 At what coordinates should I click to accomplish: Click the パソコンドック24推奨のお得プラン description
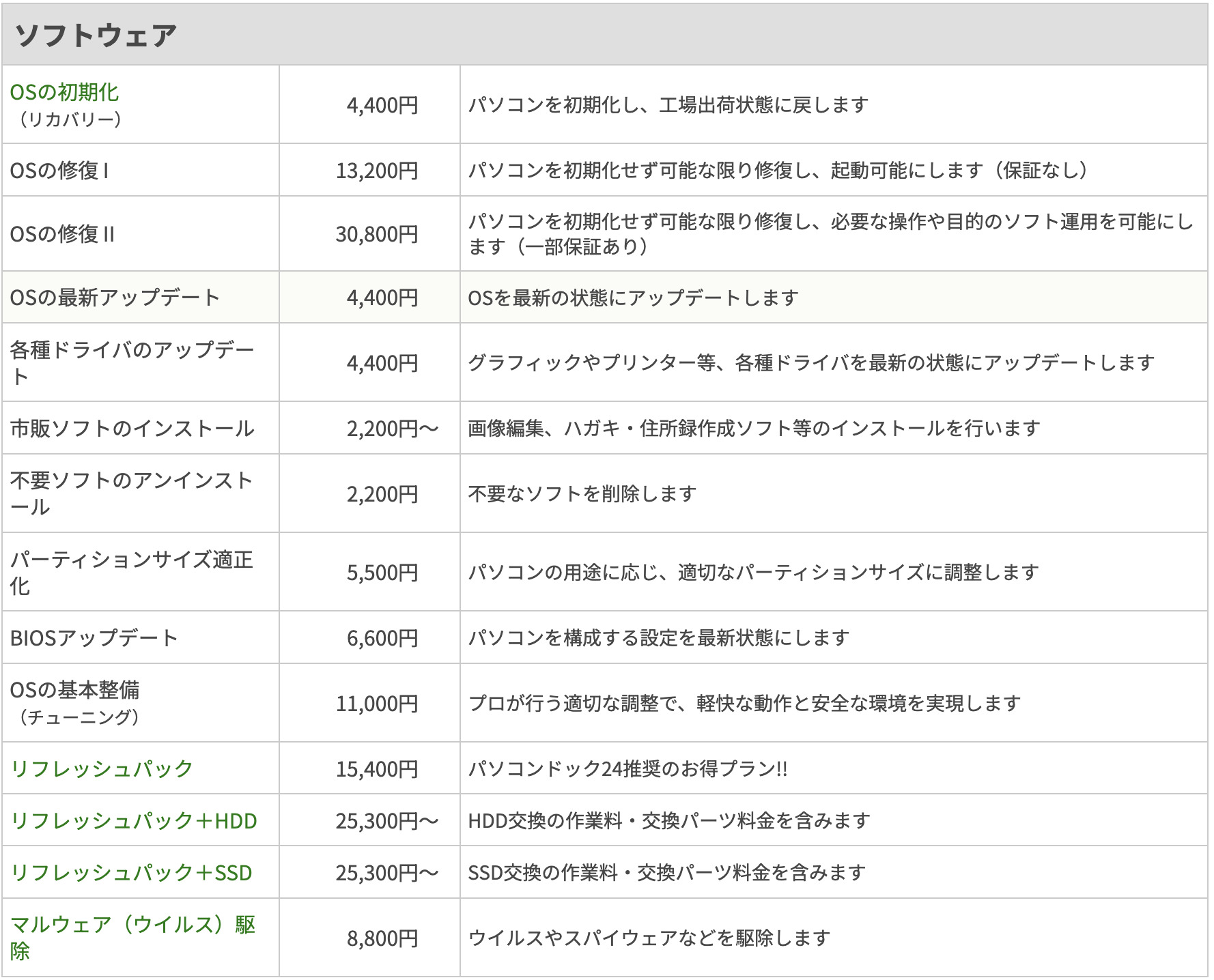(628, 769)
